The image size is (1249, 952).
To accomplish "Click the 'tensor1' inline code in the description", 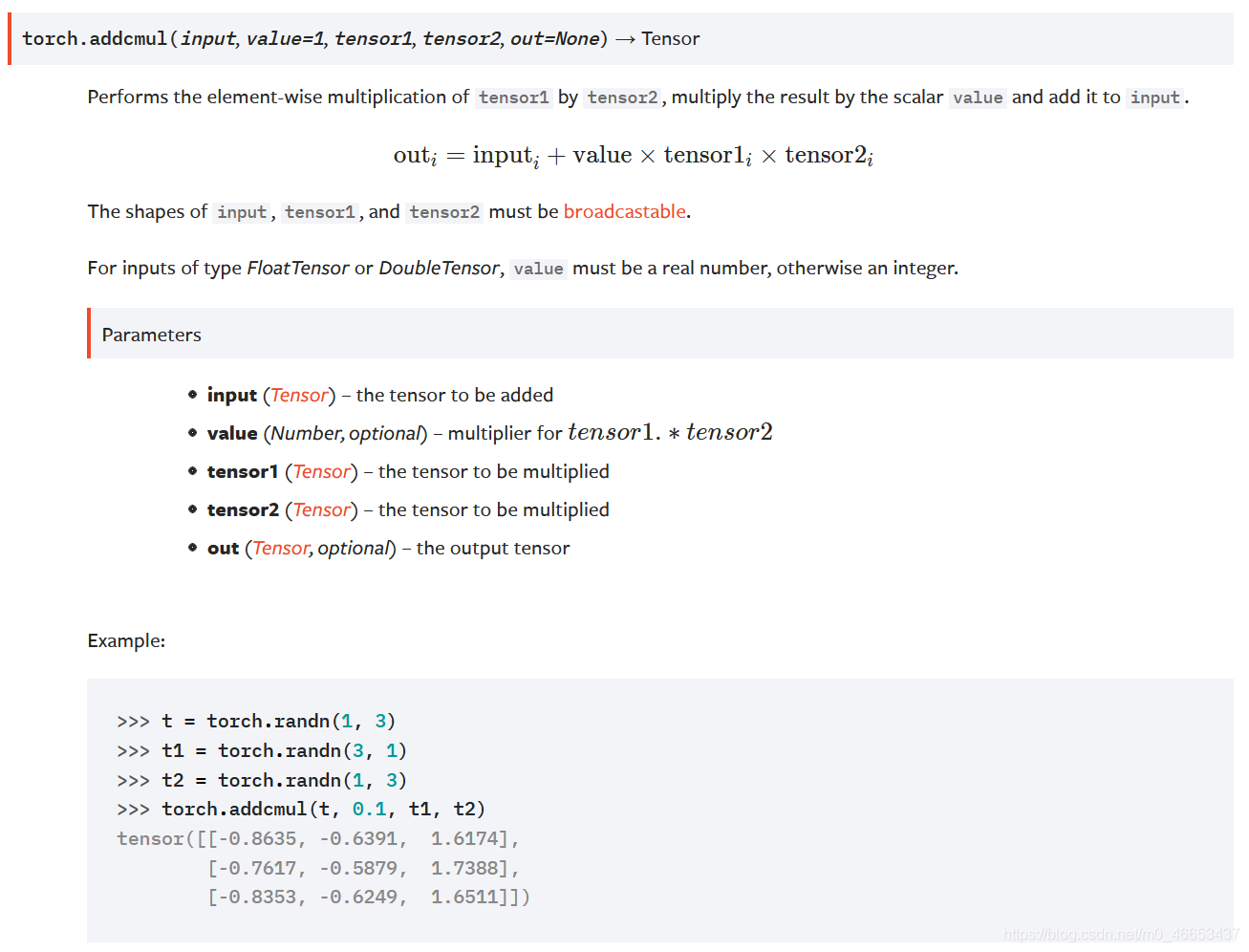I will [514, 97].
